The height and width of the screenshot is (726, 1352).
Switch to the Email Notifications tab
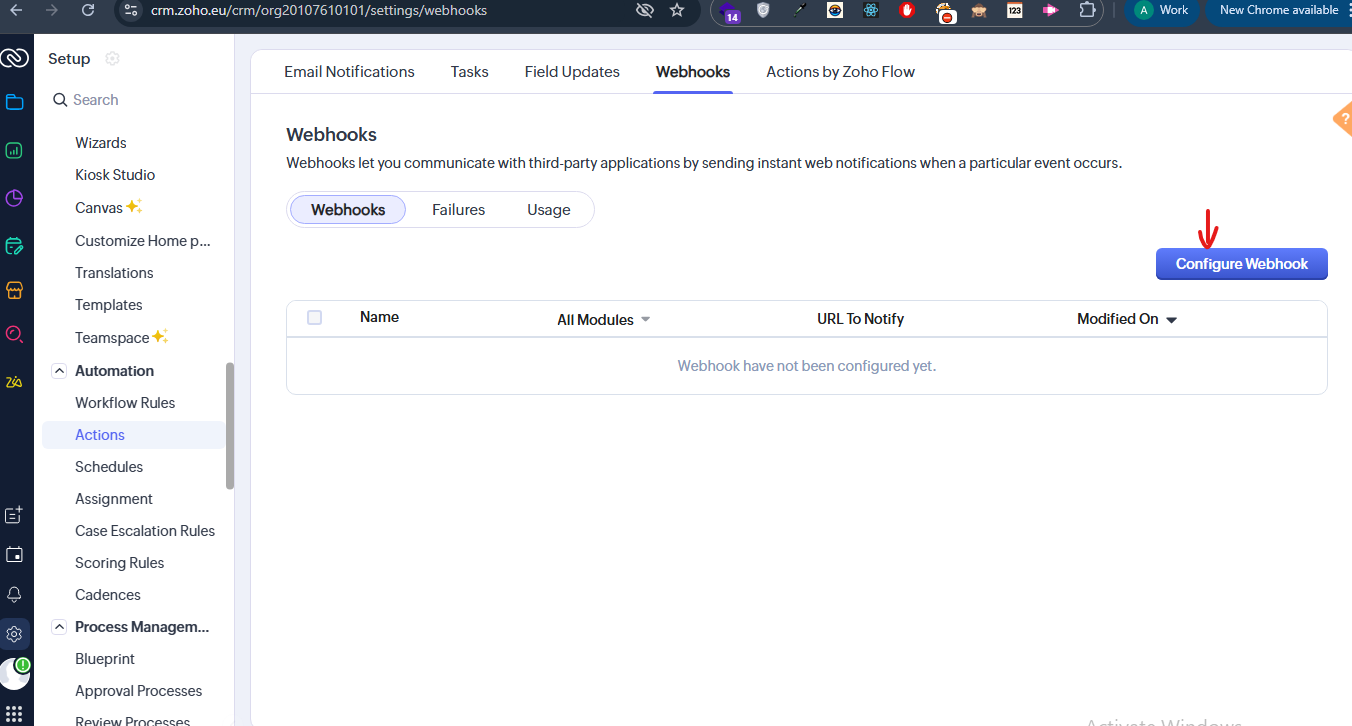coord(349,72)
